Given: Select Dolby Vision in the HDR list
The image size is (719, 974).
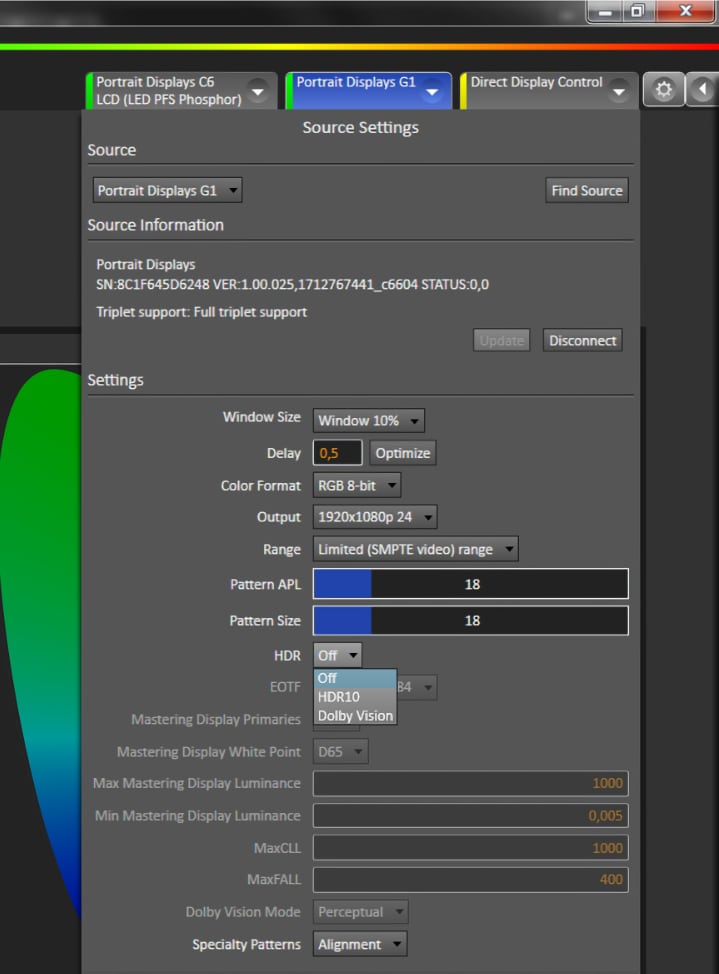Looking at the screenshot, I should point(355,716).
